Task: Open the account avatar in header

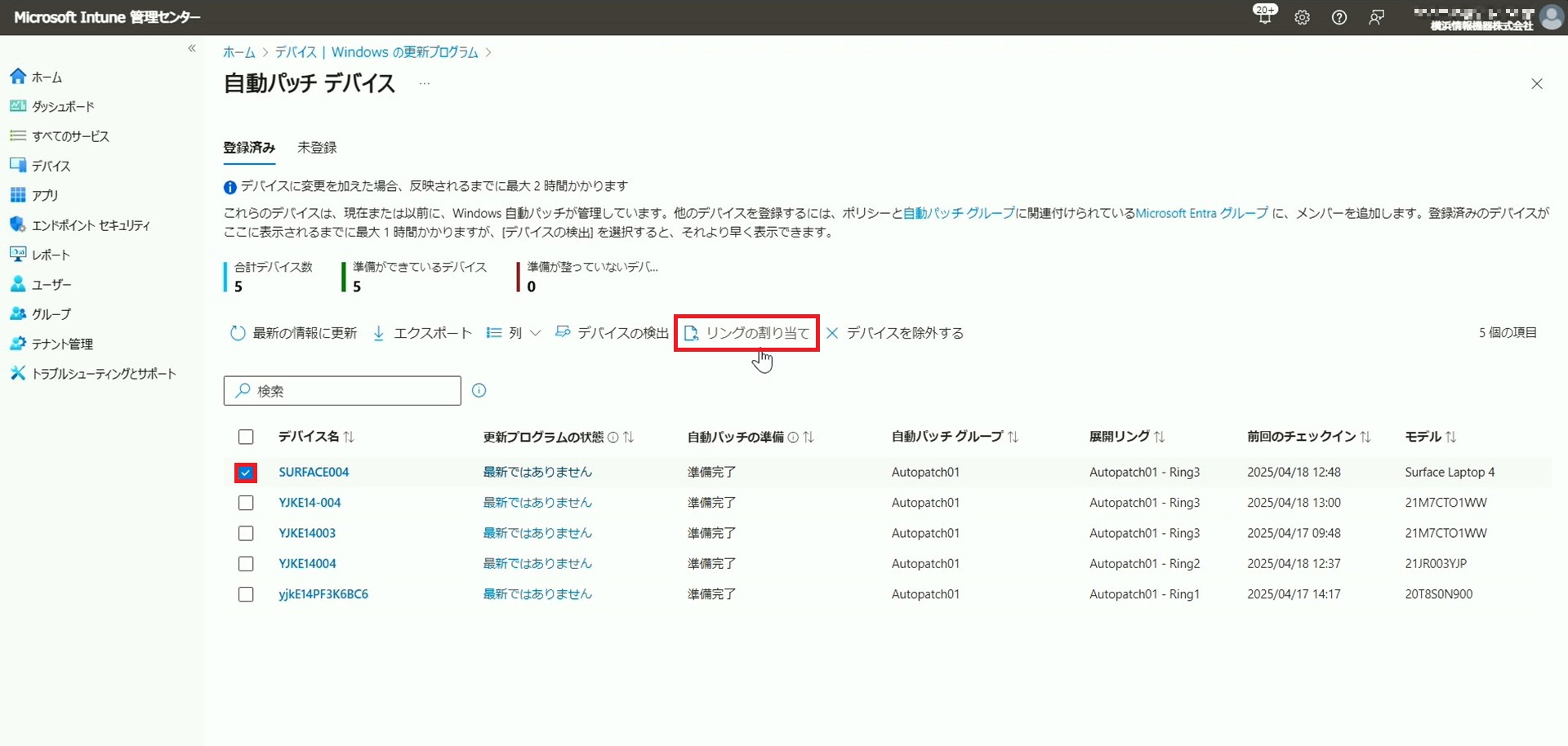Action: (1551, 17)
